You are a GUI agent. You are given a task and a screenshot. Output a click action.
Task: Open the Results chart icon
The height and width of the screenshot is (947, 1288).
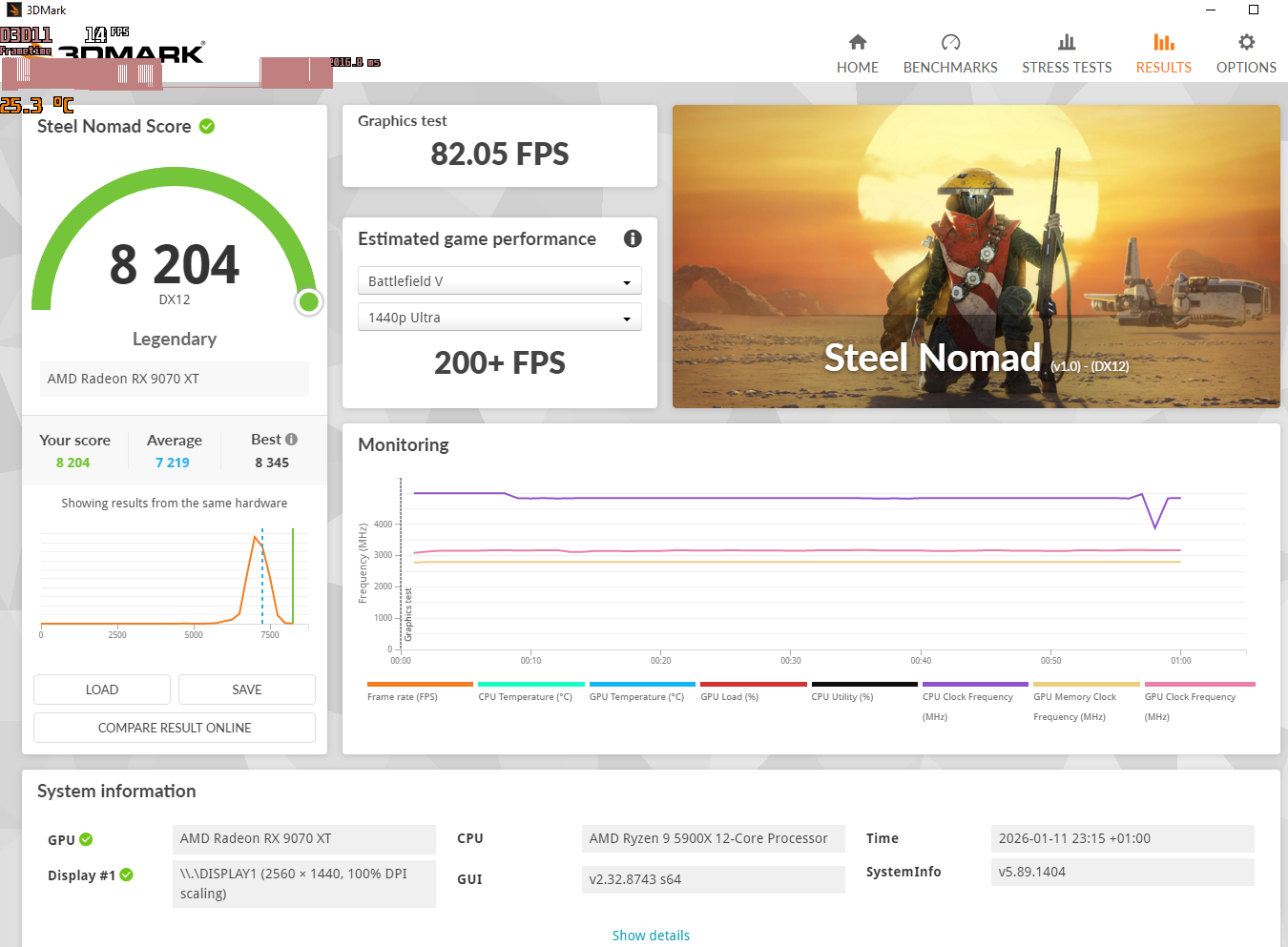pyautogui.click(x=1163, y=42)
